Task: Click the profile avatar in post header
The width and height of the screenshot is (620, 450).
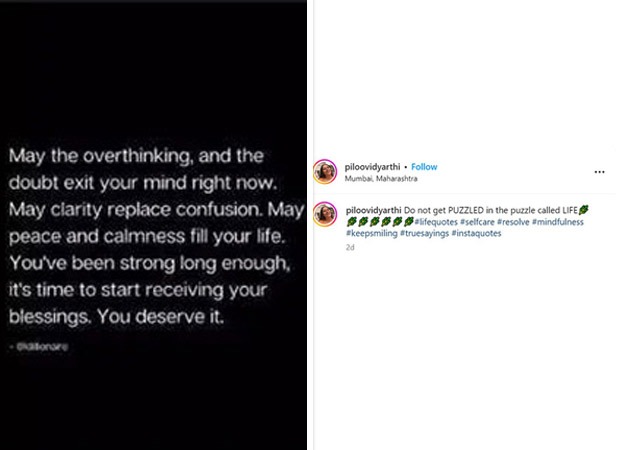Action: pyautogui.click(x=325, y=171)
